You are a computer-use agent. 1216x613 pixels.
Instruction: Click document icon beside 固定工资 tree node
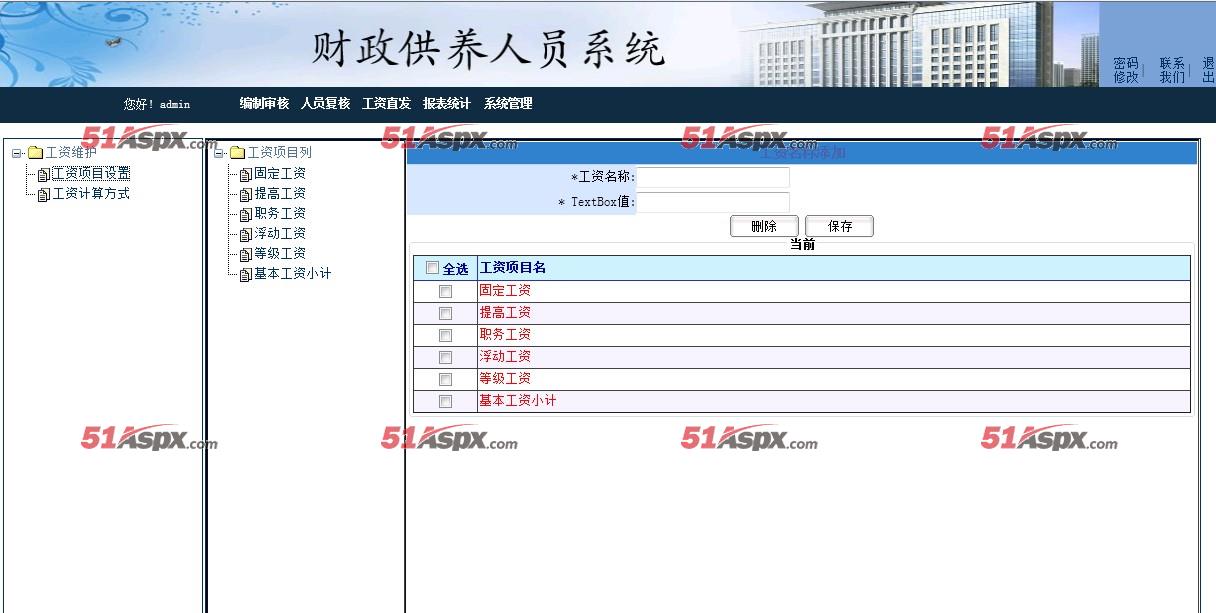(x=246, y=174)
